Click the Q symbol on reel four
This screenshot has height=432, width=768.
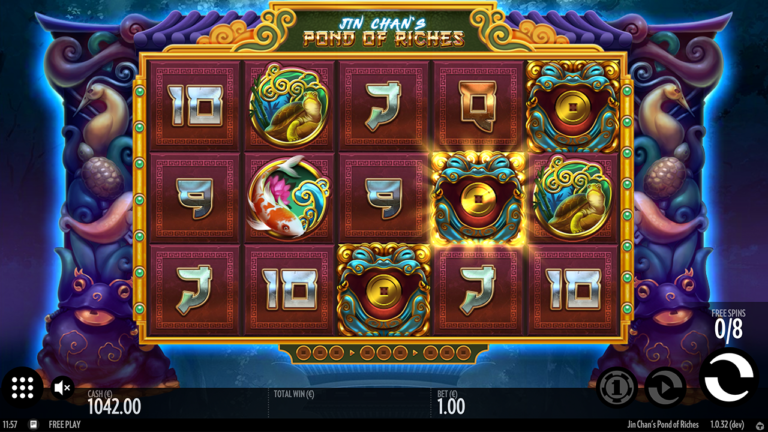[478, 106]
